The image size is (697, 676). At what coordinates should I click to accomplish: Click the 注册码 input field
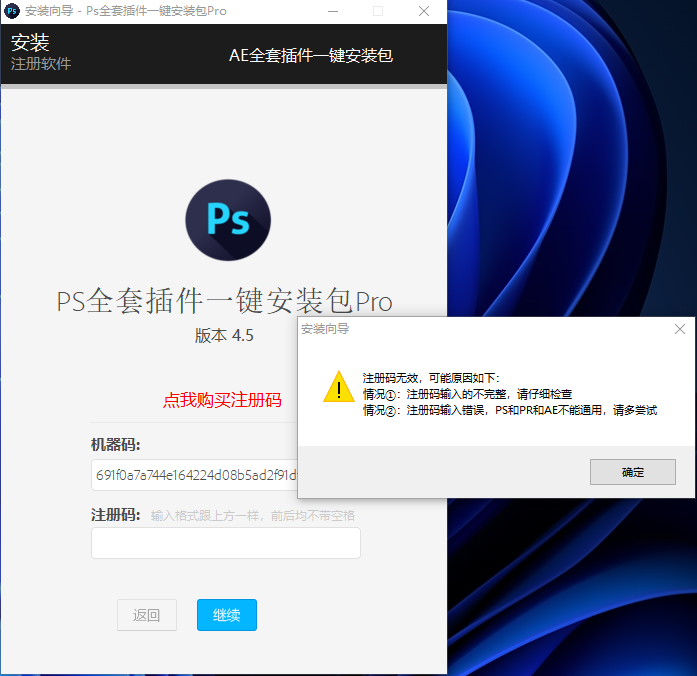point(226,543)
